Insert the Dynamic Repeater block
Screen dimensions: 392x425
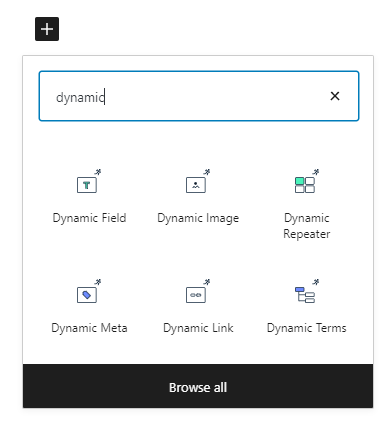[307, 204]
